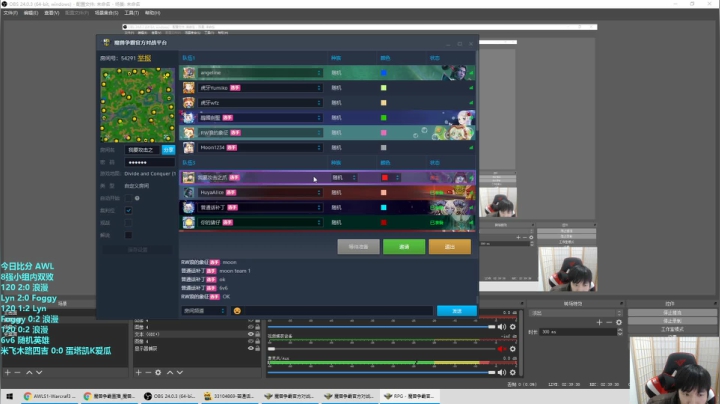720x404 pixels.
Task: Remove scene transition with minus icon
Action: pos(609,322)
